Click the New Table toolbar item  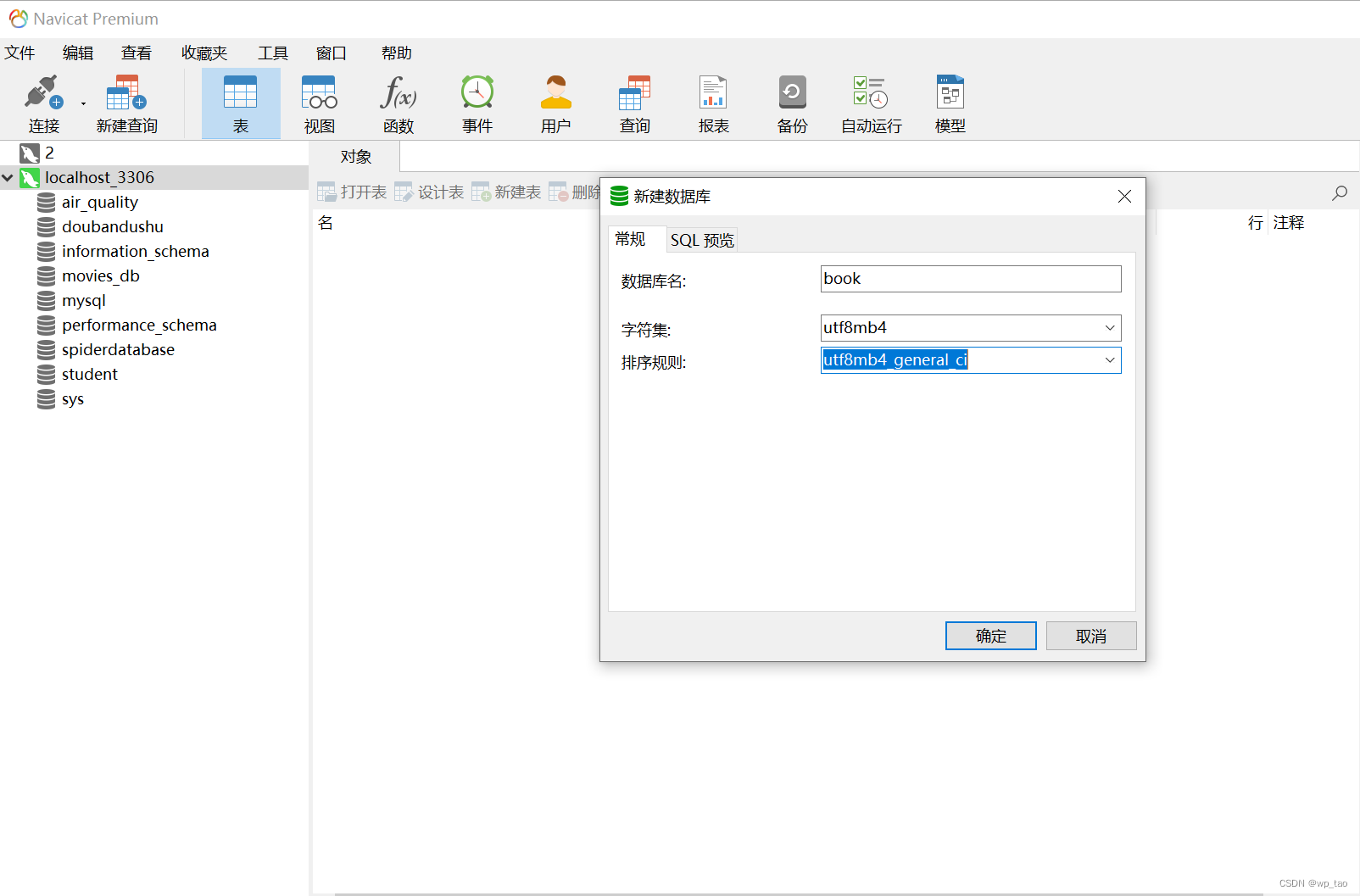[506, 192]
